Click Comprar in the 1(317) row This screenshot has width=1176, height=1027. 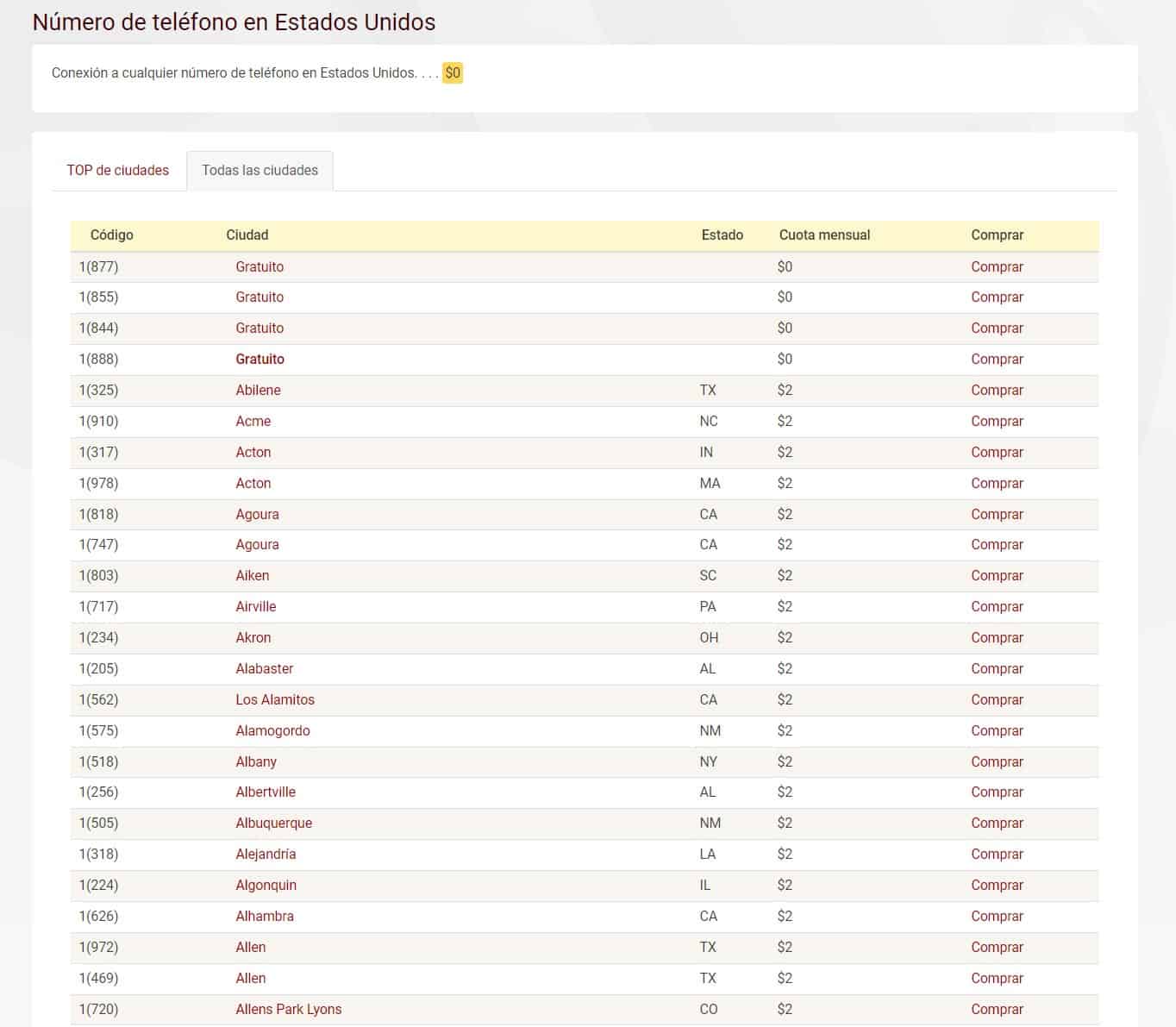[x=997, y=452]
